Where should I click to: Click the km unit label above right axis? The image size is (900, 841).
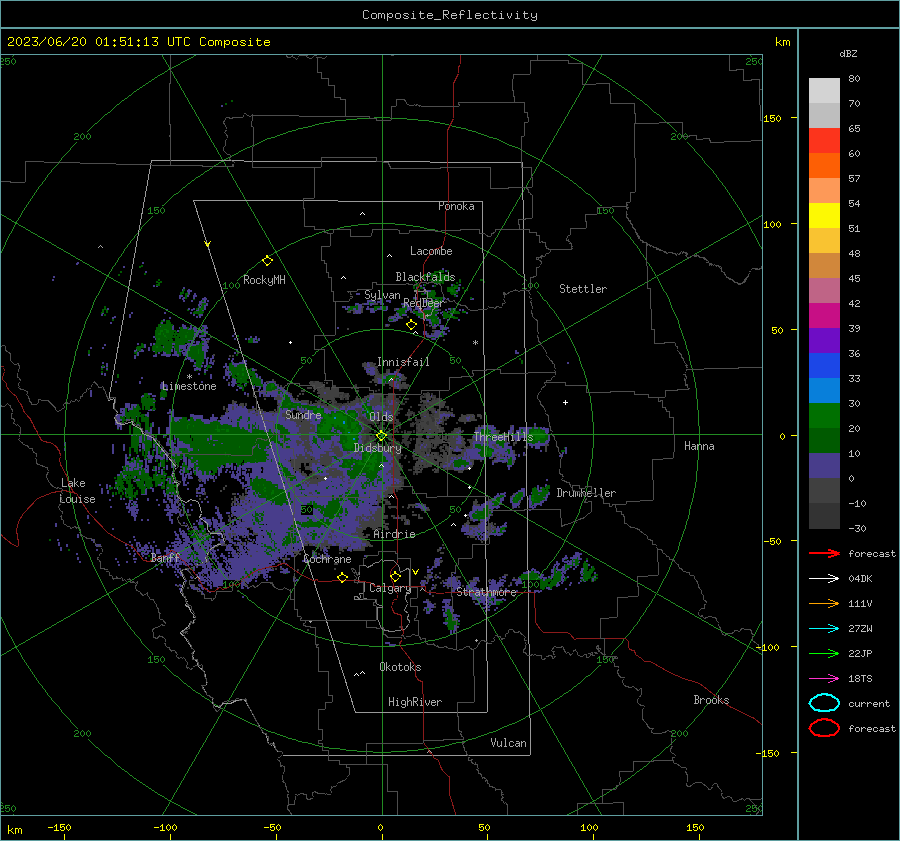pyautogui.click(x=783, y=42)
